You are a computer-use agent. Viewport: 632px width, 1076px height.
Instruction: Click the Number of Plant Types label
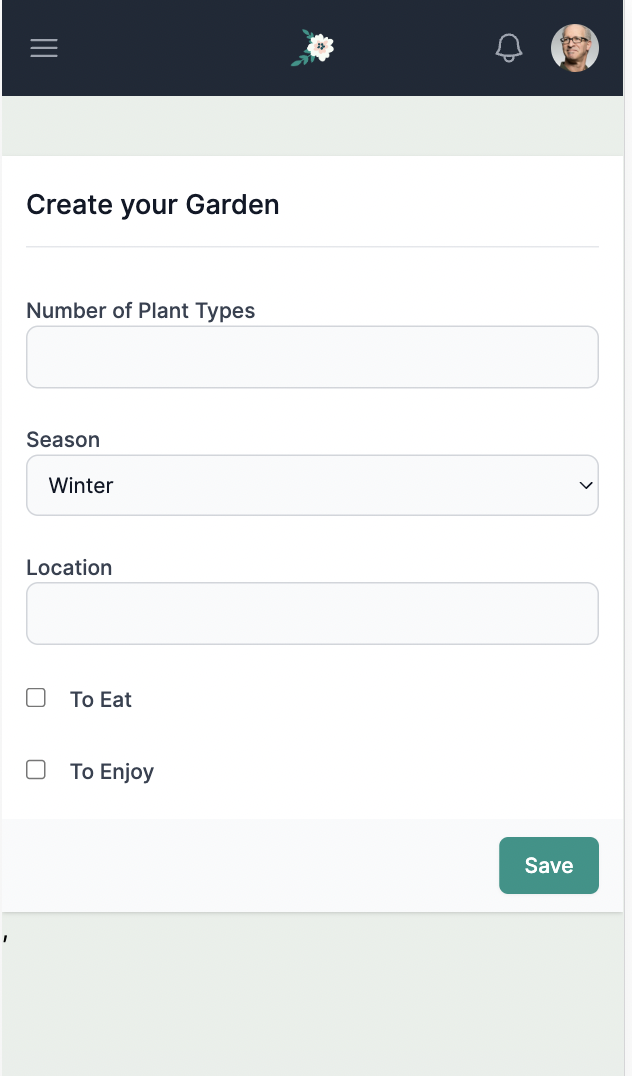pos(141,311)
